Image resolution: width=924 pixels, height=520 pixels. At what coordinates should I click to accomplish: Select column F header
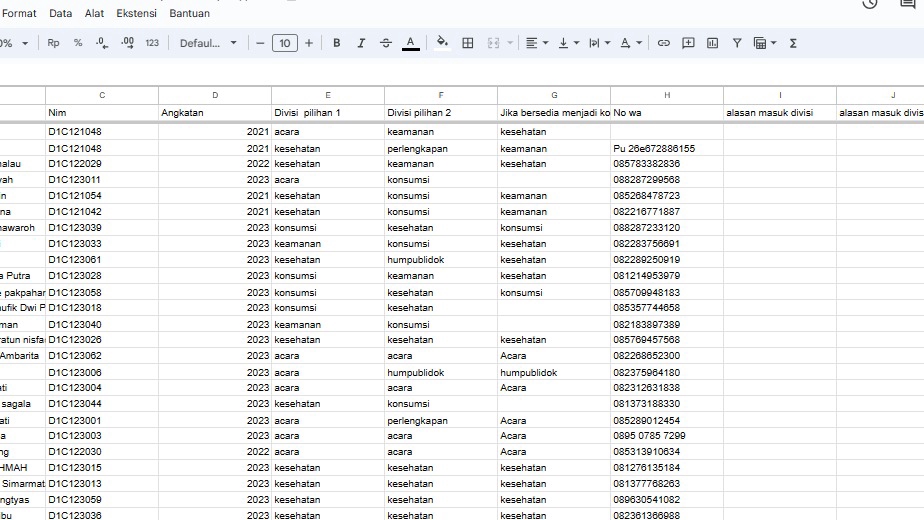click(x=441, y=95)
